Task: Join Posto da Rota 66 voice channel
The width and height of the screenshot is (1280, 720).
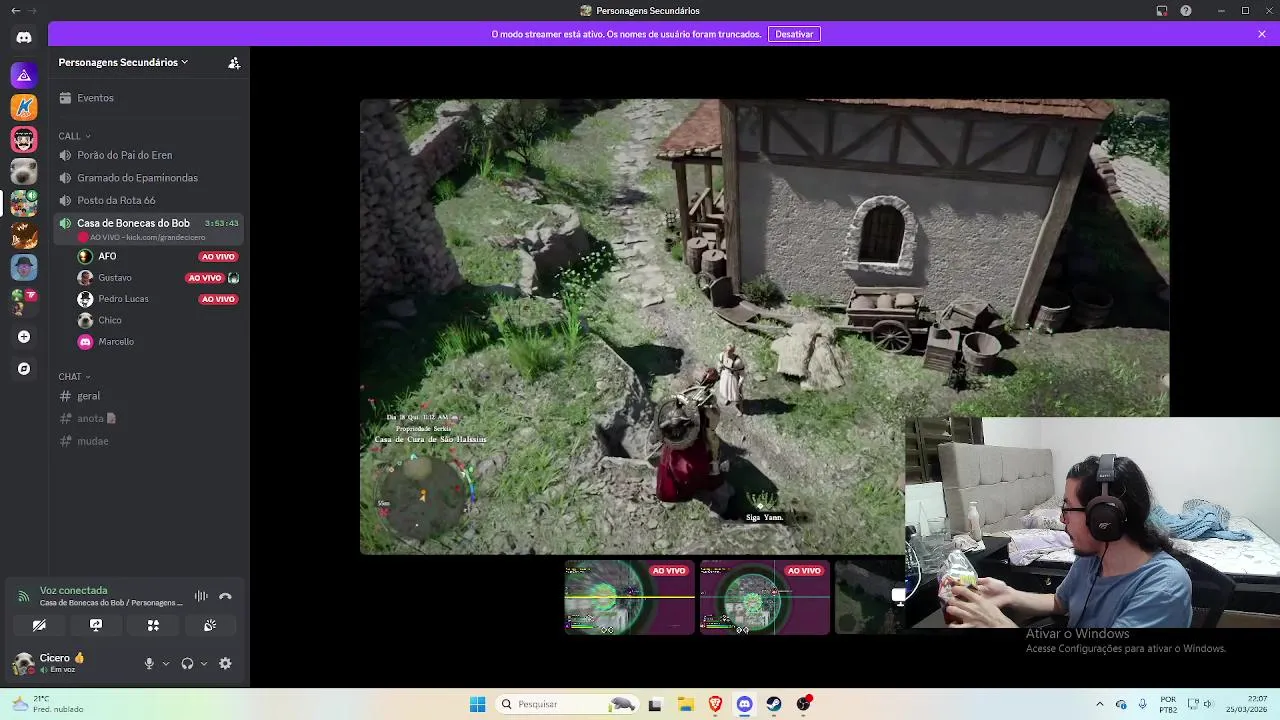Action: 149,200
